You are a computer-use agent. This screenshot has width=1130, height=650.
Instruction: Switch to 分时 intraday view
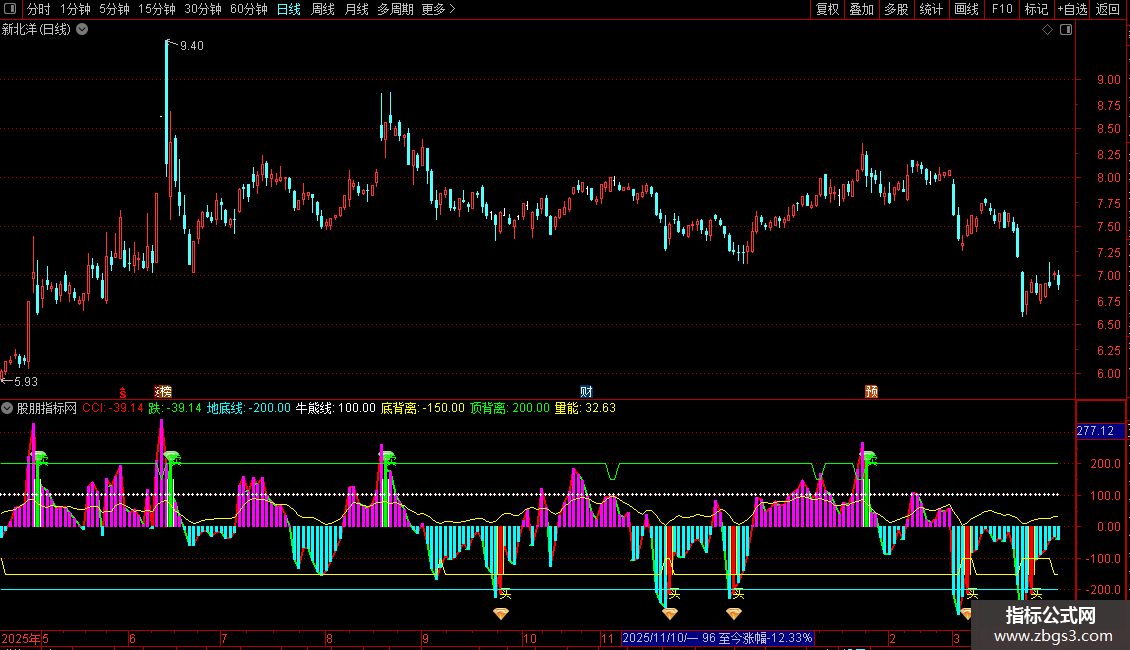(x=38, y=9)
